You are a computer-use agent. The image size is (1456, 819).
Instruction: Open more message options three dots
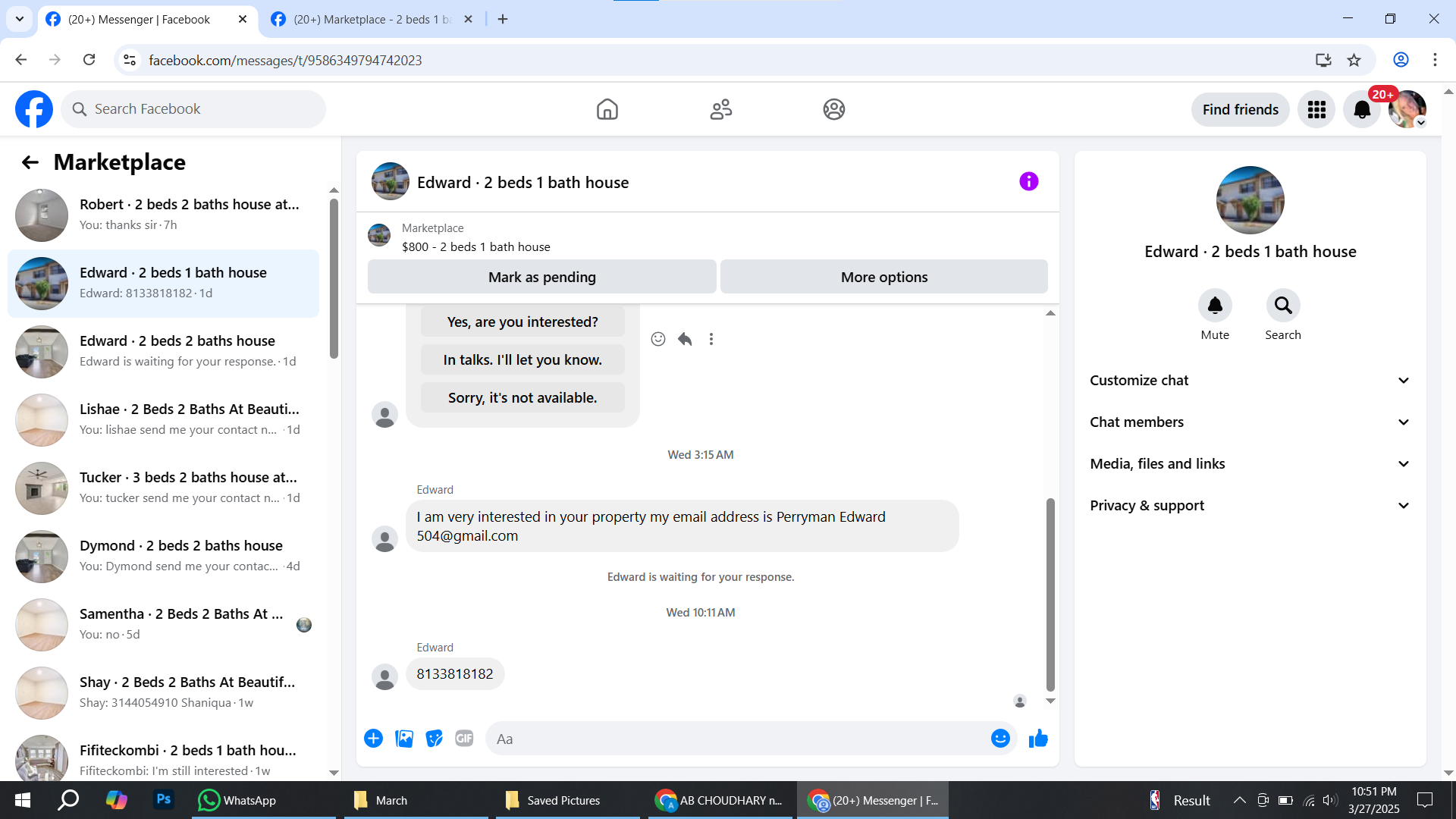(x=711, y=339)
